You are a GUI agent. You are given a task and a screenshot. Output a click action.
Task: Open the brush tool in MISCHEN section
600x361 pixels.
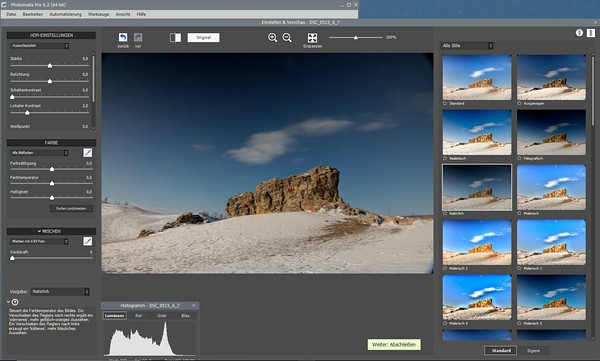tap(88, 241)
